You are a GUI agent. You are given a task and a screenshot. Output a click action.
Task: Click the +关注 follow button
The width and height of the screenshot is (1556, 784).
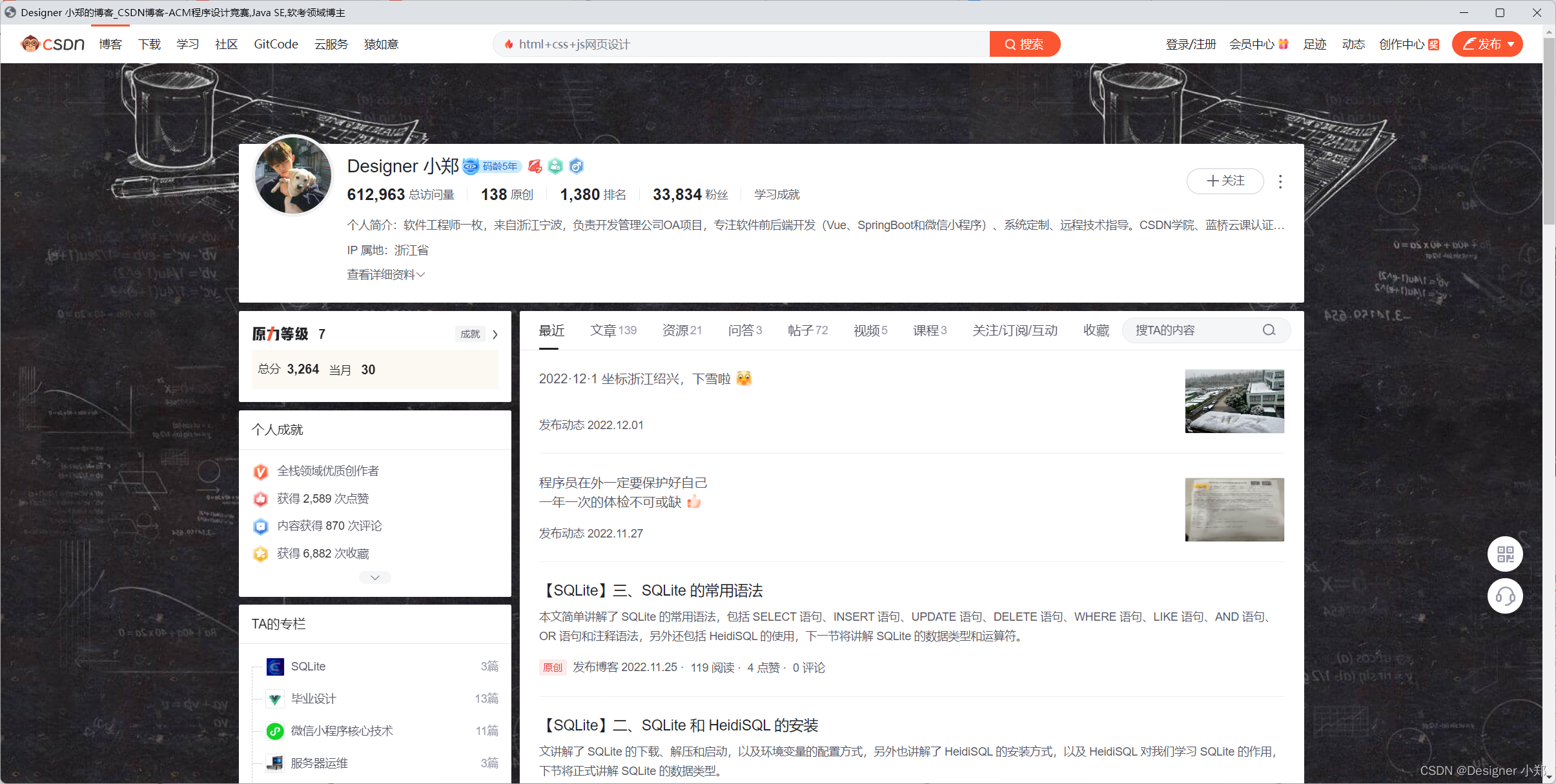1225,181
